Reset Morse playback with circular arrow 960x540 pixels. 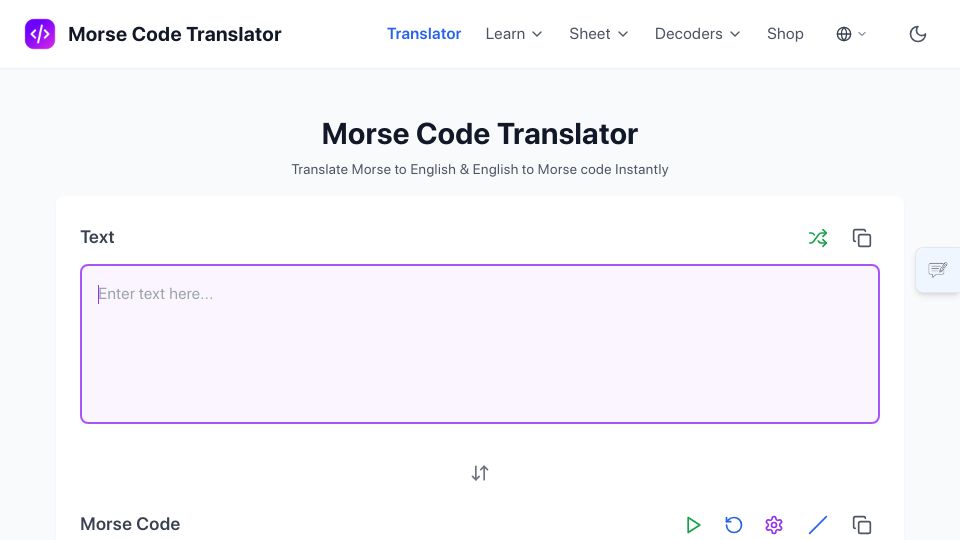coord(733,525)
